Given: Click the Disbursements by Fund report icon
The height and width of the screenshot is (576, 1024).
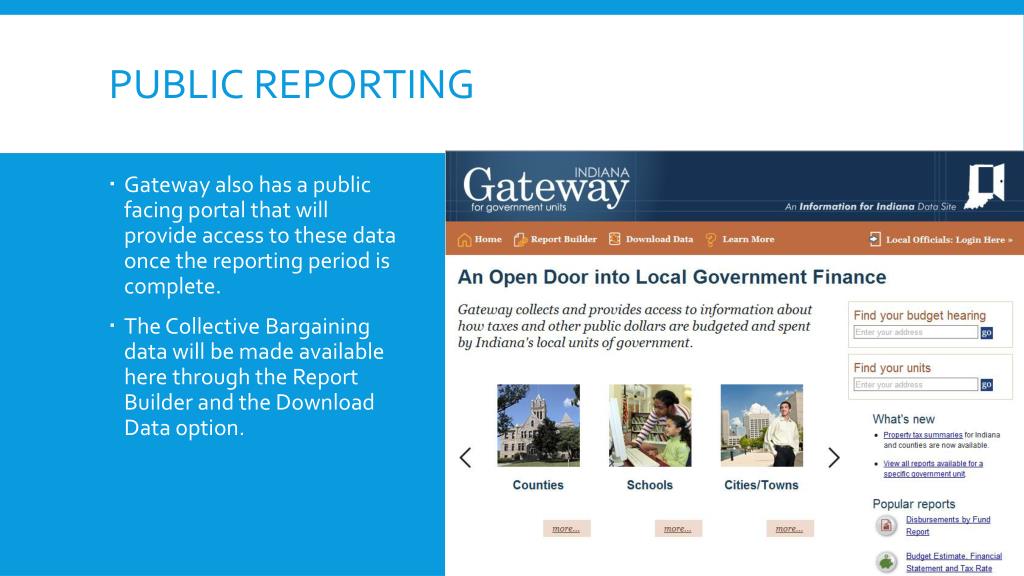Looking at the screenshot, I should [x=886, y=525].
